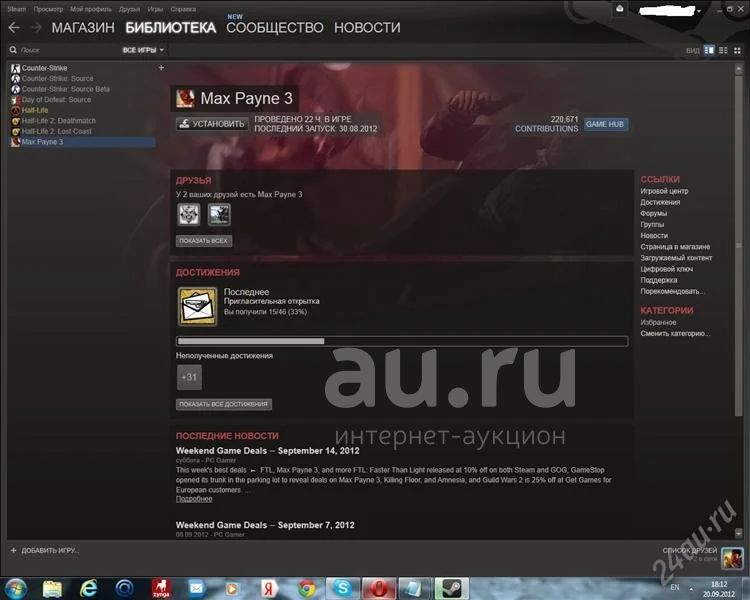This screenshot has height=600, width=750.
Task: Click the search magnifier icon
Action: [x=13, y=50]
